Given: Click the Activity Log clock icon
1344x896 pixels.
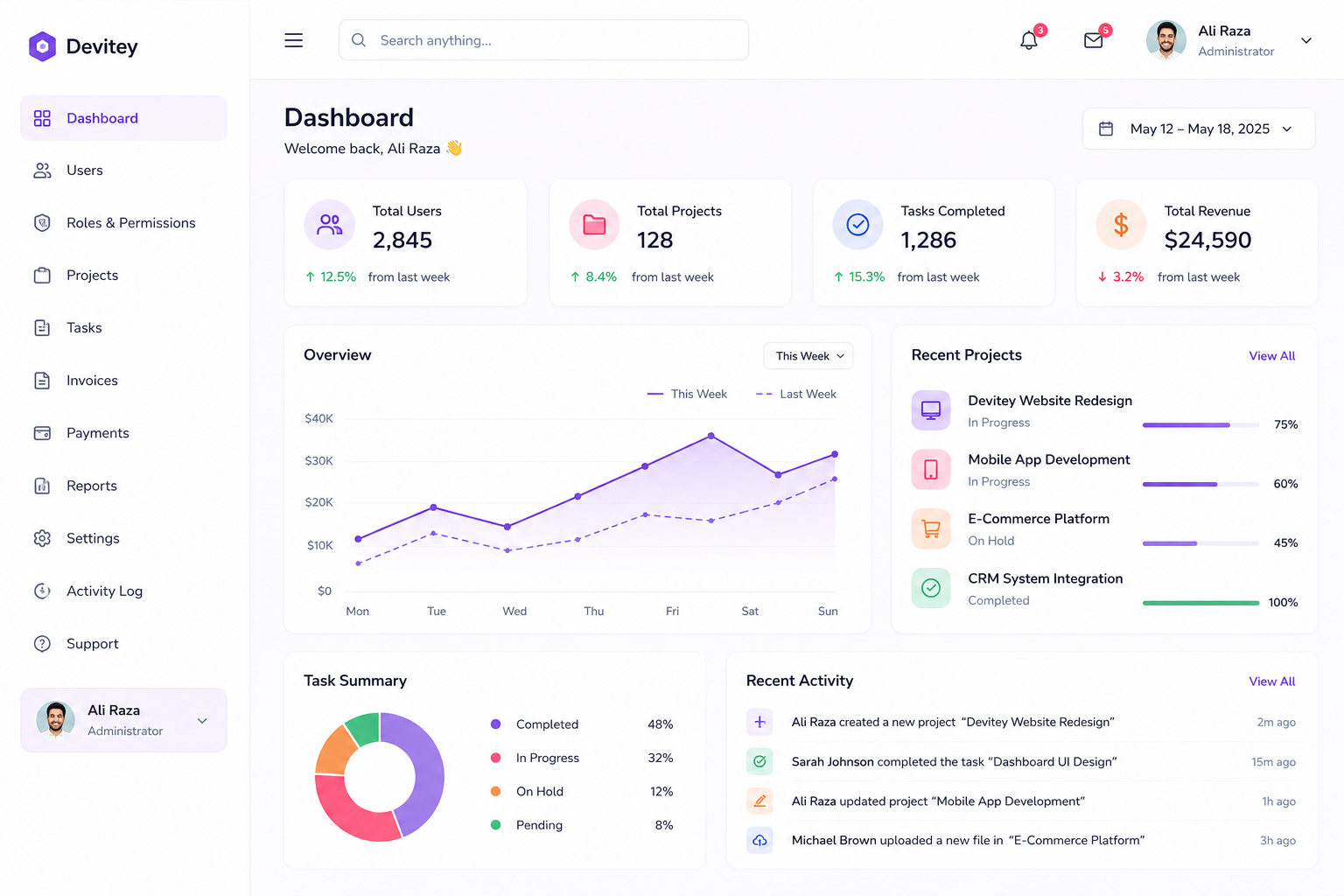Looking at the screenshot, I should (42, 591).
